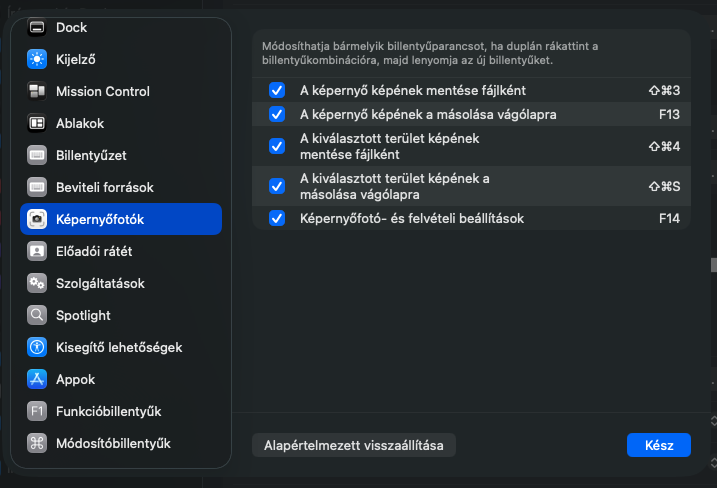This screenshot has height=488, width=717.
Task: Select Beviteli források in the sidebar
Action: pyautogui.click(x=104, y=187)
